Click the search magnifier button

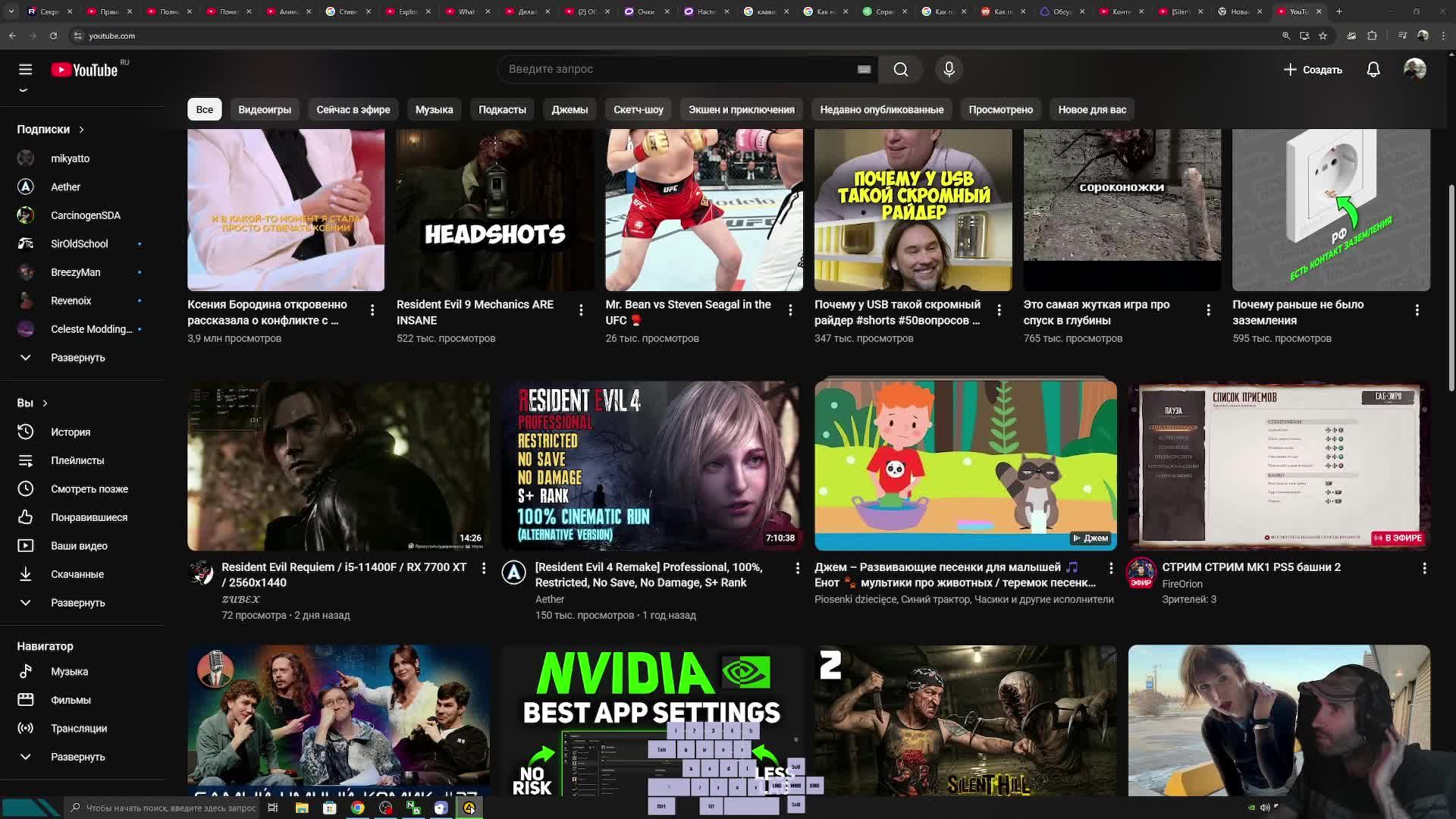click(900, 70)
